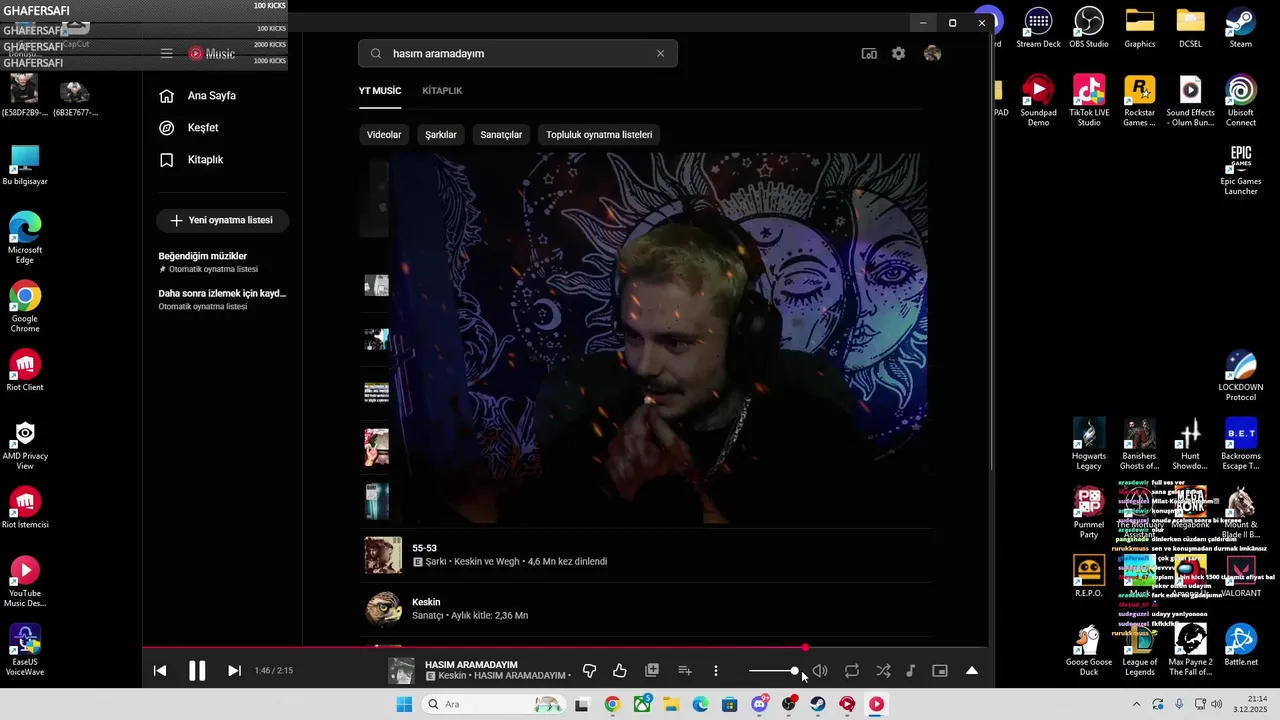Click the search magnifier icon
Image resolution: width=1280 pixels, height=720 pixels.
(376, 54)
